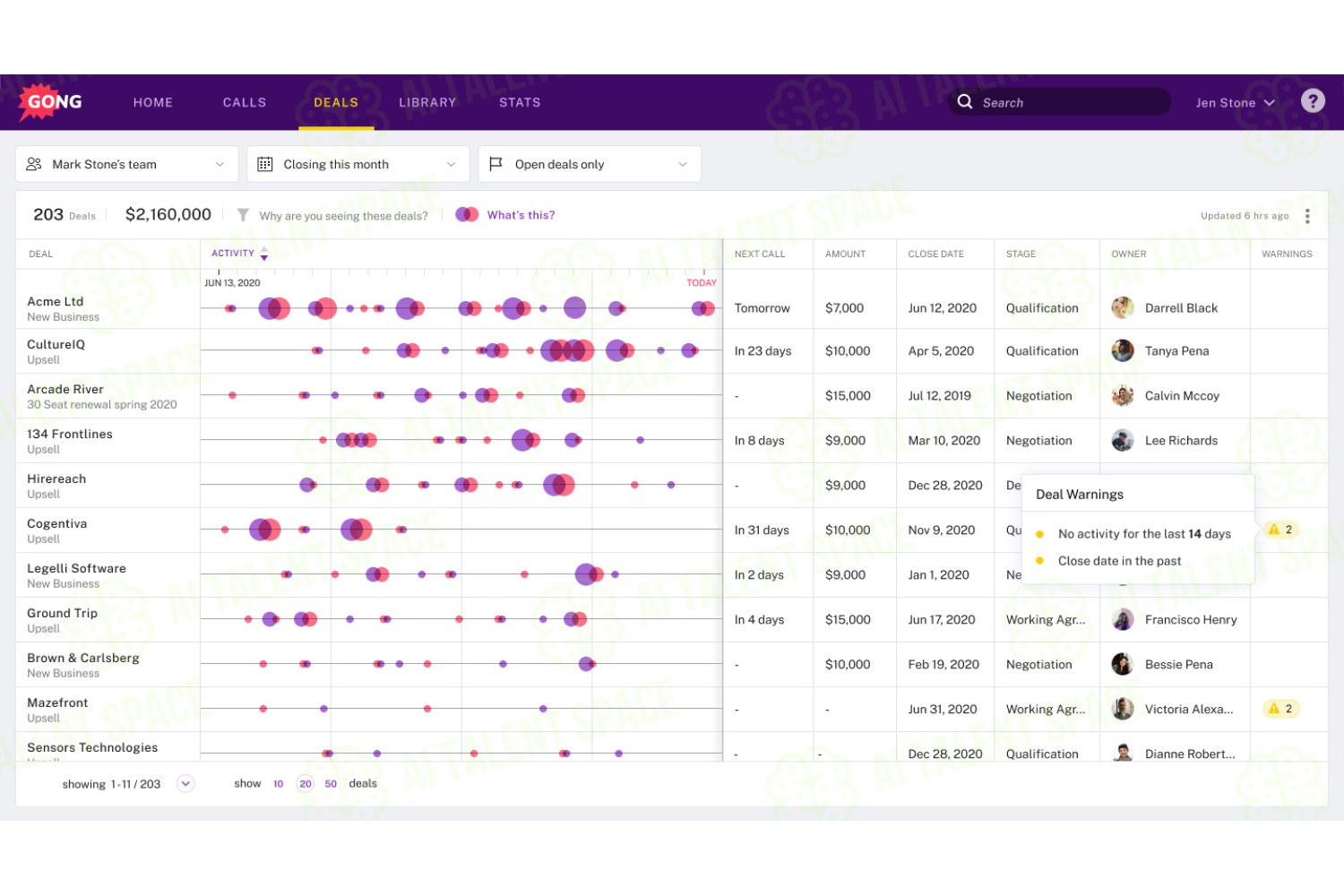Open the Jen Stone user menu
1344x896 pixels.
pos(1235,102)
